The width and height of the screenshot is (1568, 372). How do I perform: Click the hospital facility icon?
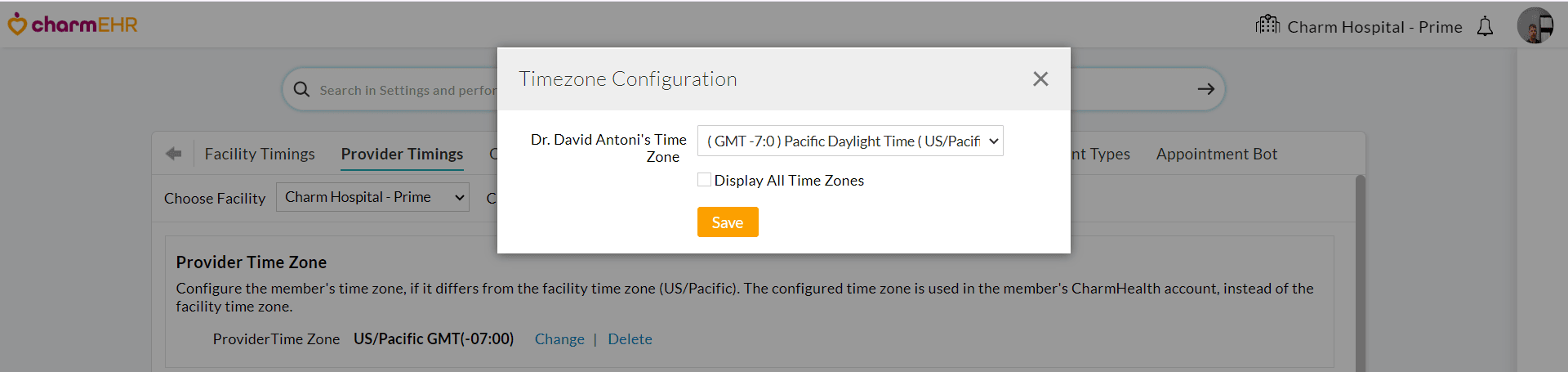(1267, 25)
